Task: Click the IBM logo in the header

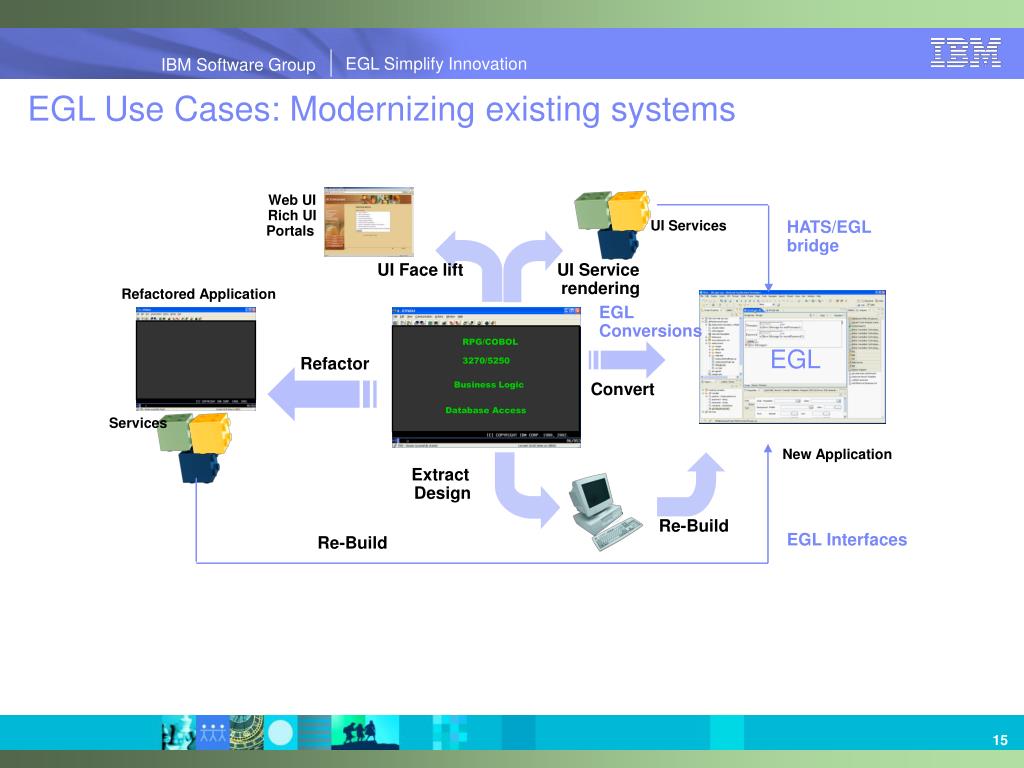Action: pyautogui.click(x=965, y=52)
